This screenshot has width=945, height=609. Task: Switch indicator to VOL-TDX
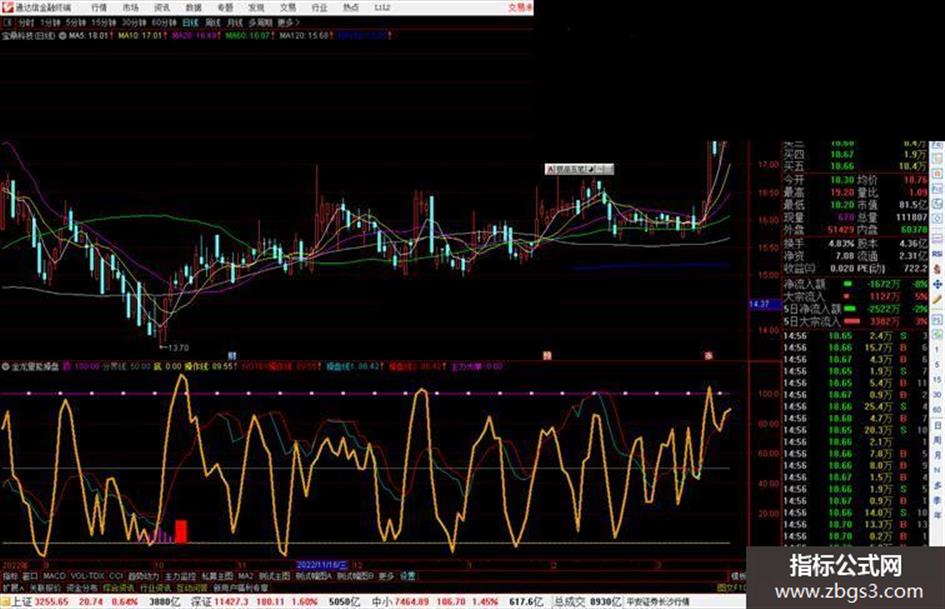pos(88,576)
